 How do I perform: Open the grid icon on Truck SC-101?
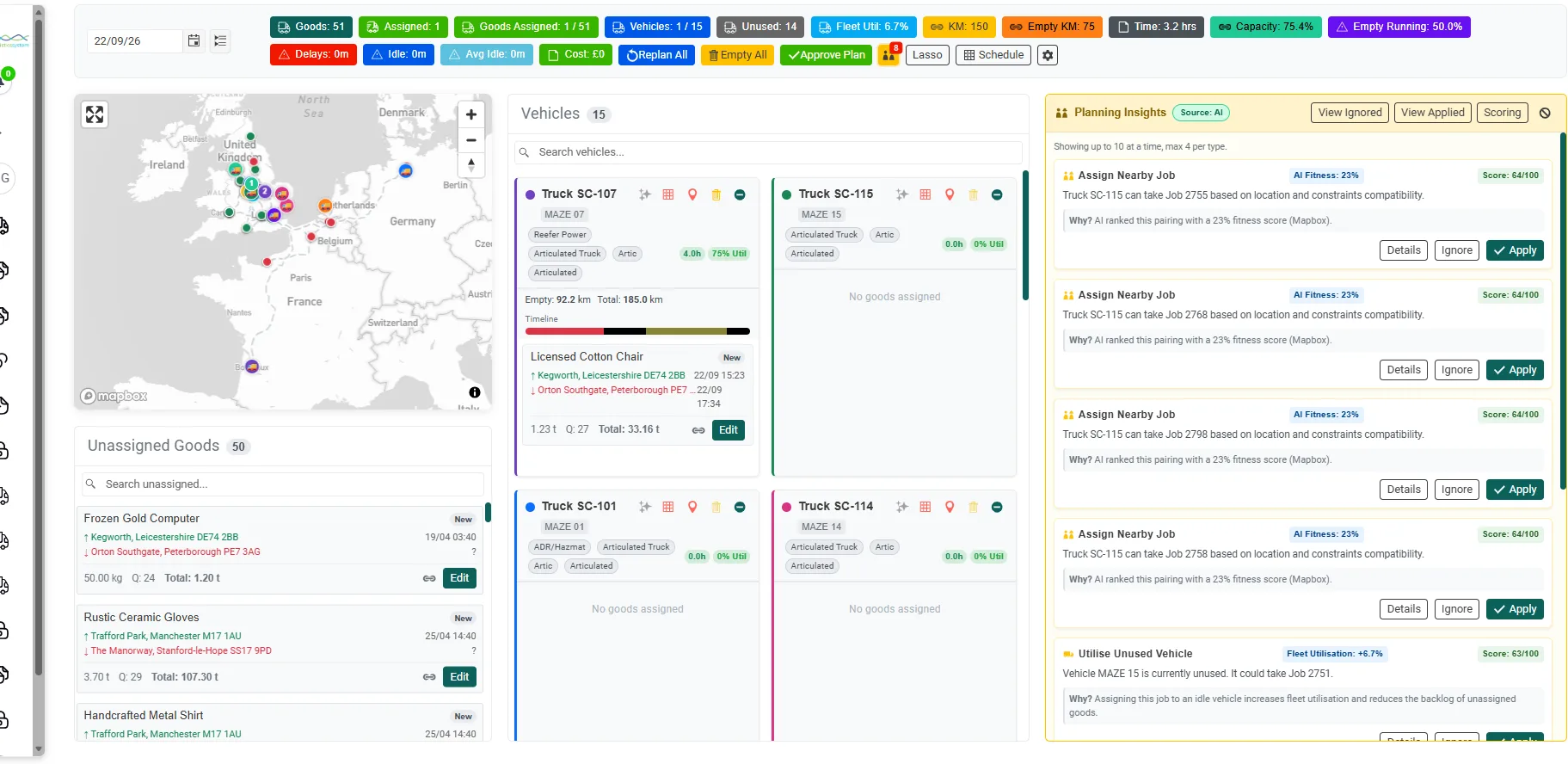[668, 507]
